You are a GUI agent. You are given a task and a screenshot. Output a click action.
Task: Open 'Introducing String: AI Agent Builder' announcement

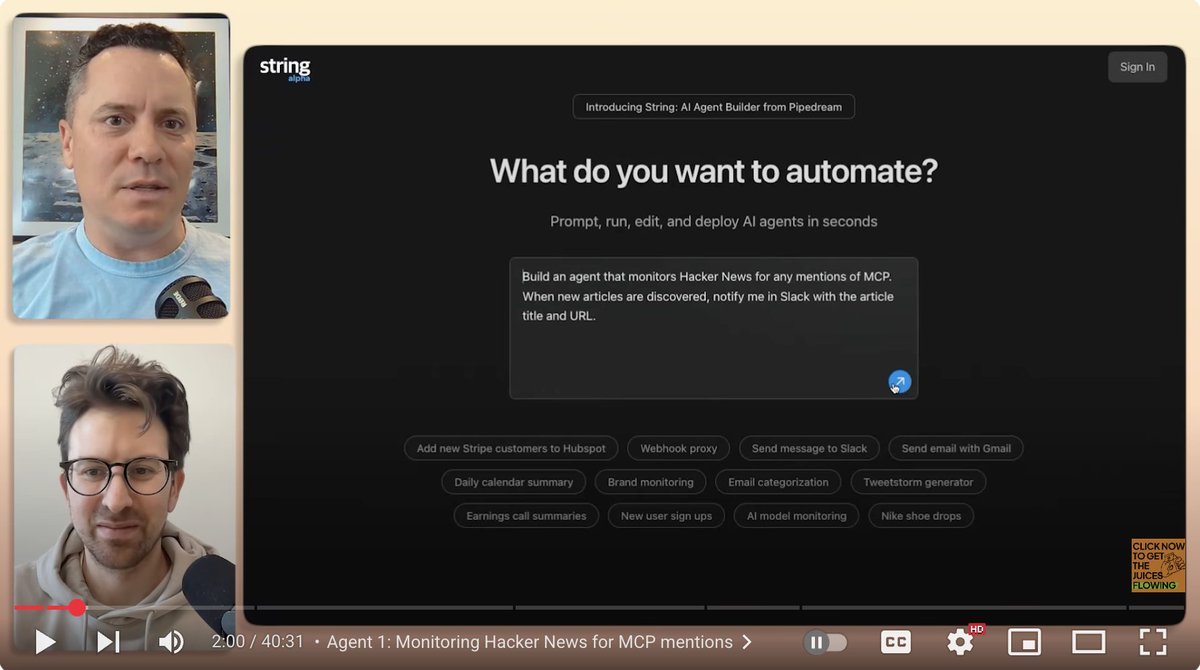(714, 107)
